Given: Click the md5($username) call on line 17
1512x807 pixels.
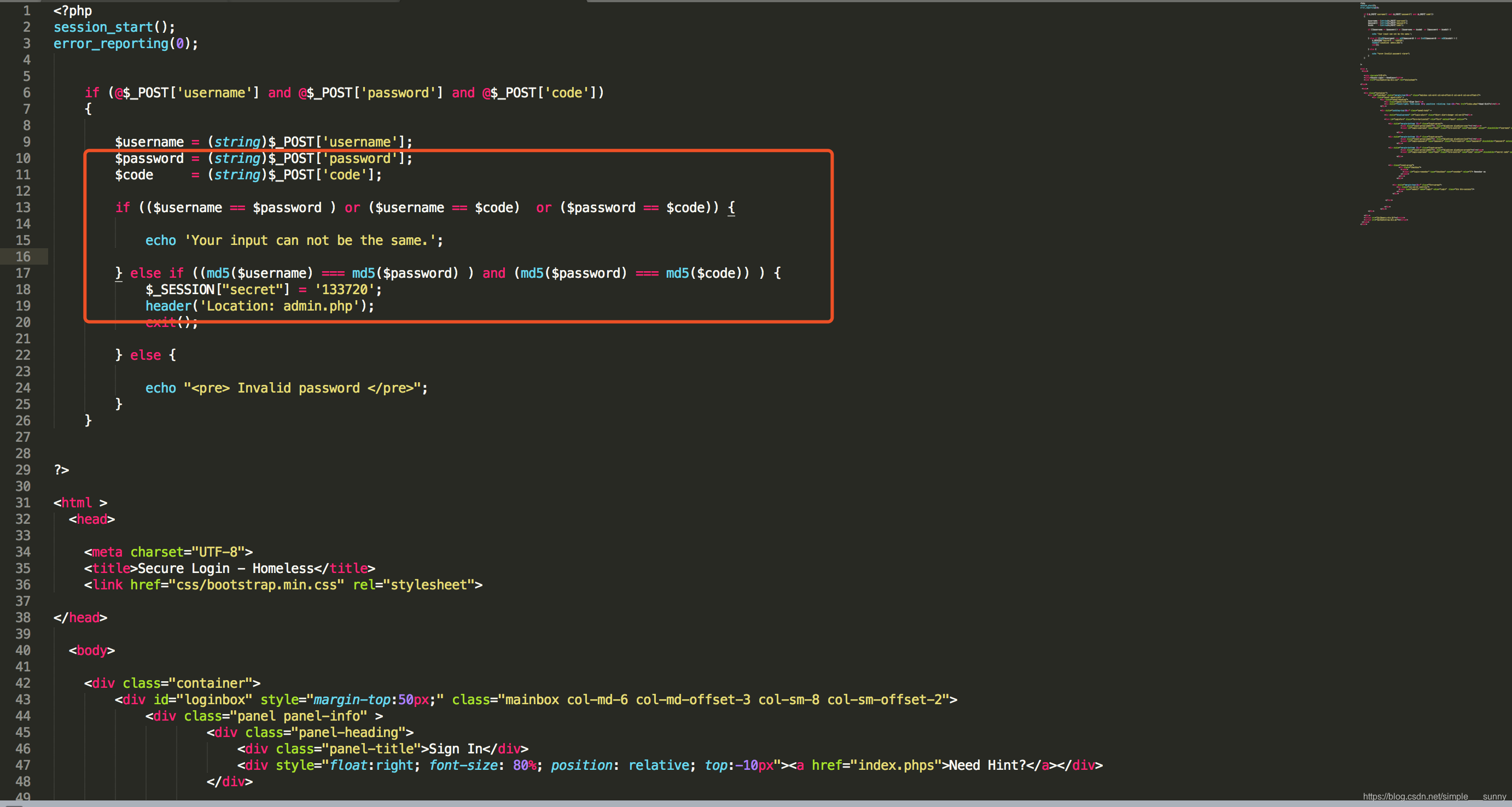Looking at the screenshot, I should 260,273.
